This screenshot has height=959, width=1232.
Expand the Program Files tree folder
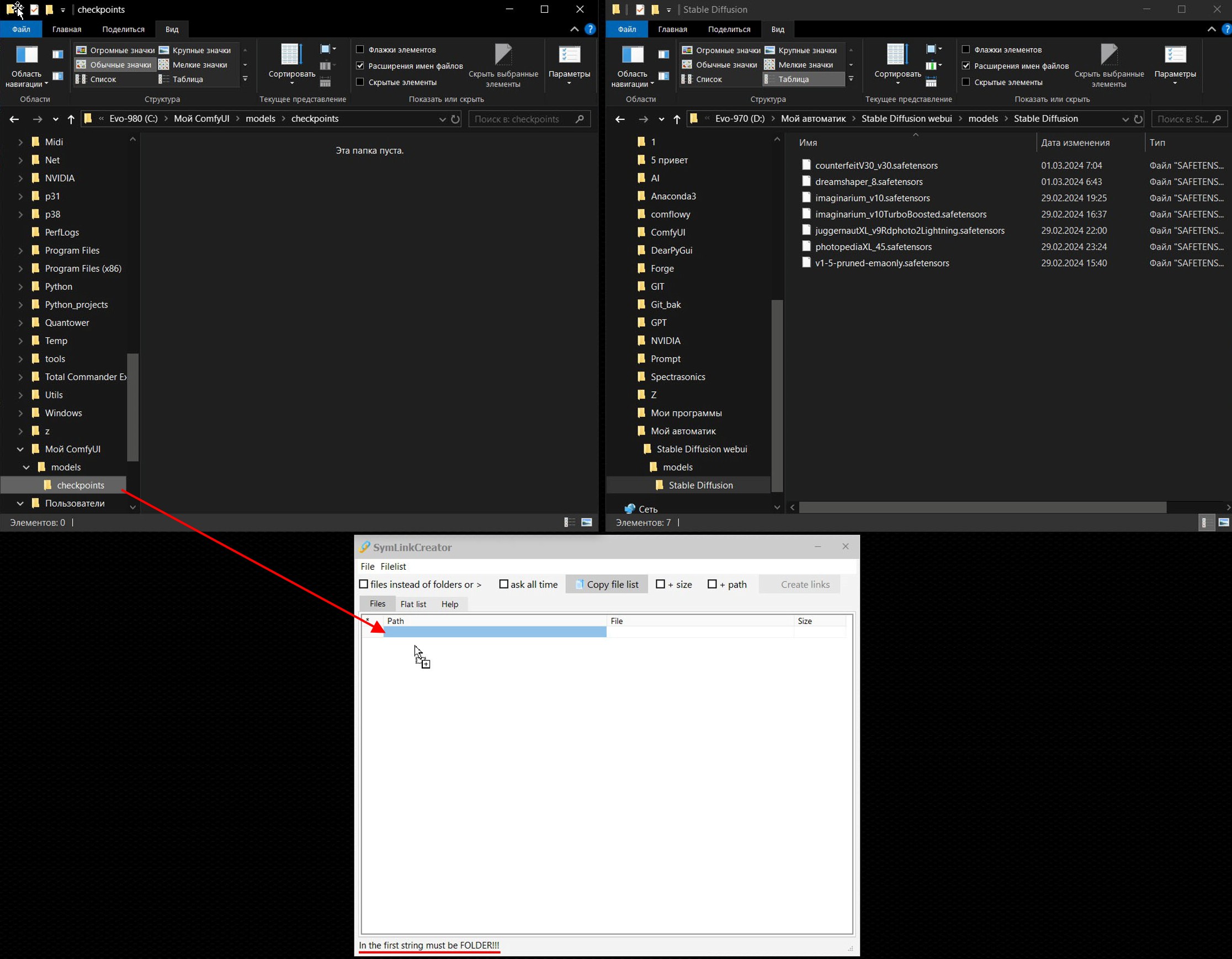point(20,251)
